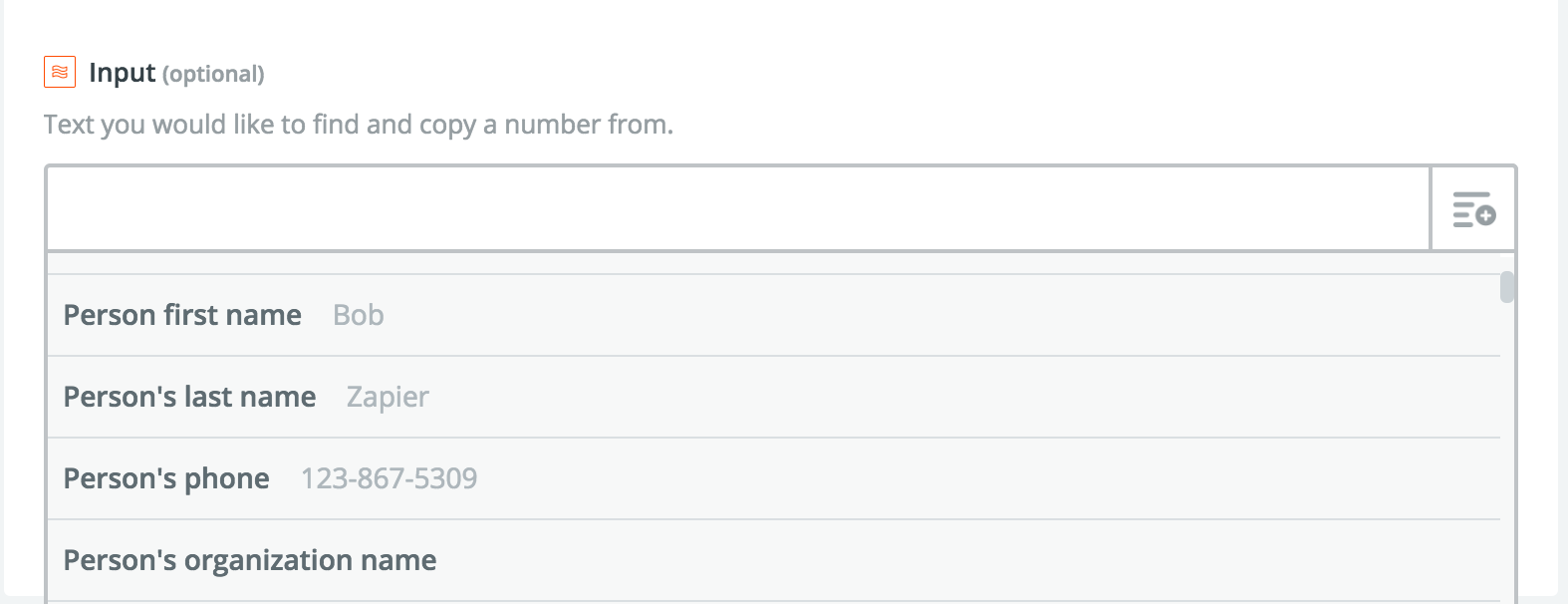Click the scrollbar track below the thumb
This screenshot has height=604, width=1568.
click(1507, 449)
